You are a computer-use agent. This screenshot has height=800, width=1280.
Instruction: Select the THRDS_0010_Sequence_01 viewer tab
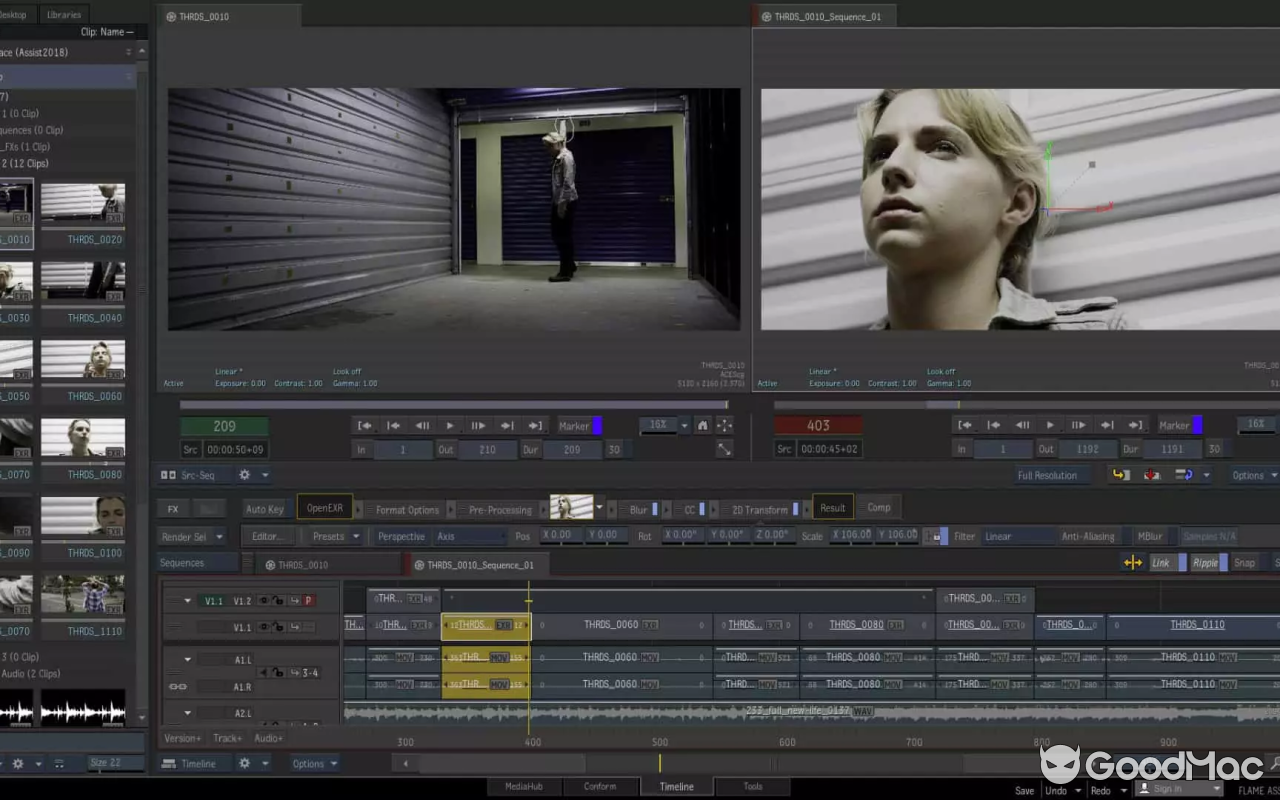[x=825, y=15]
